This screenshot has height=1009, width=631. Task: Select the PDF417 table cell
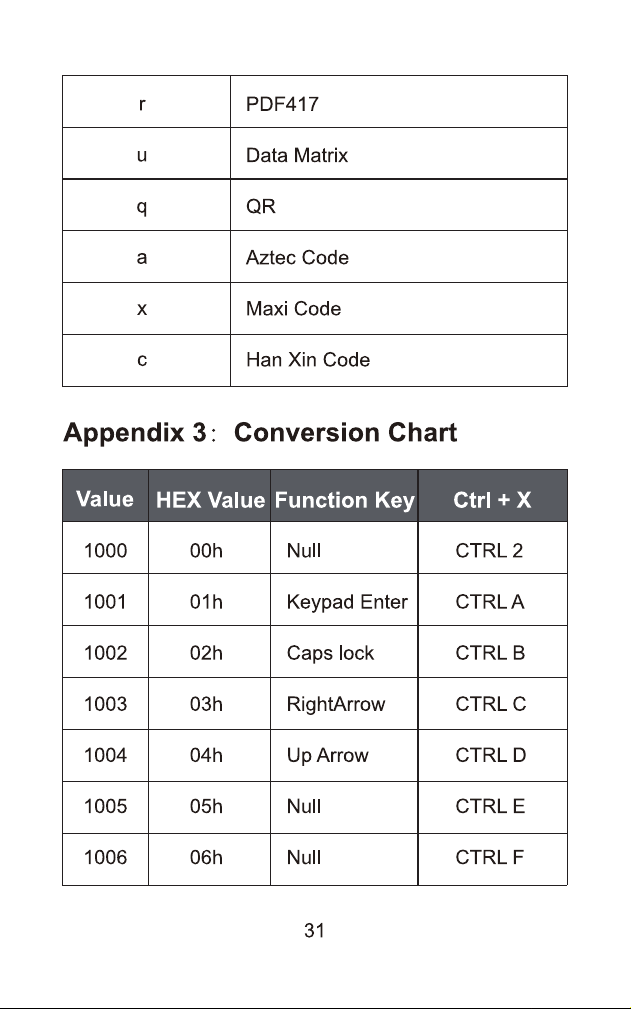pyautogui.click(x=399, y=102)
